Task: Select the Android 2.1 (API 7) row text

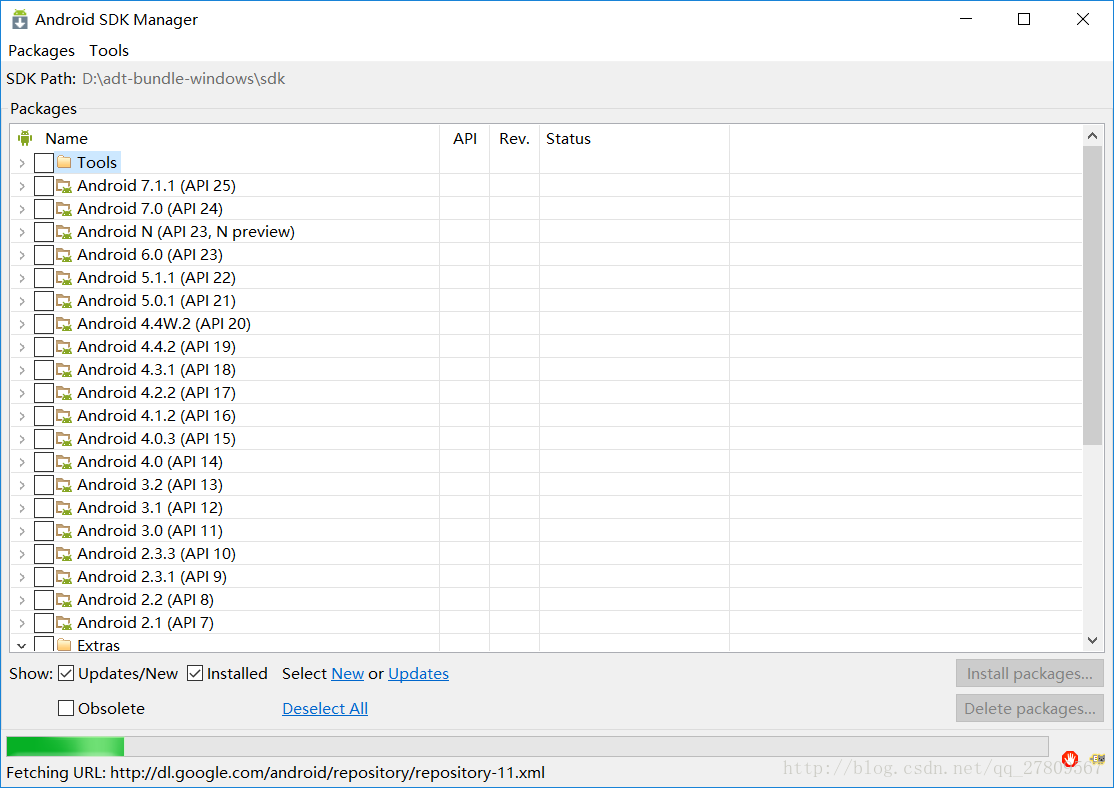Action: tap(146, 622)
